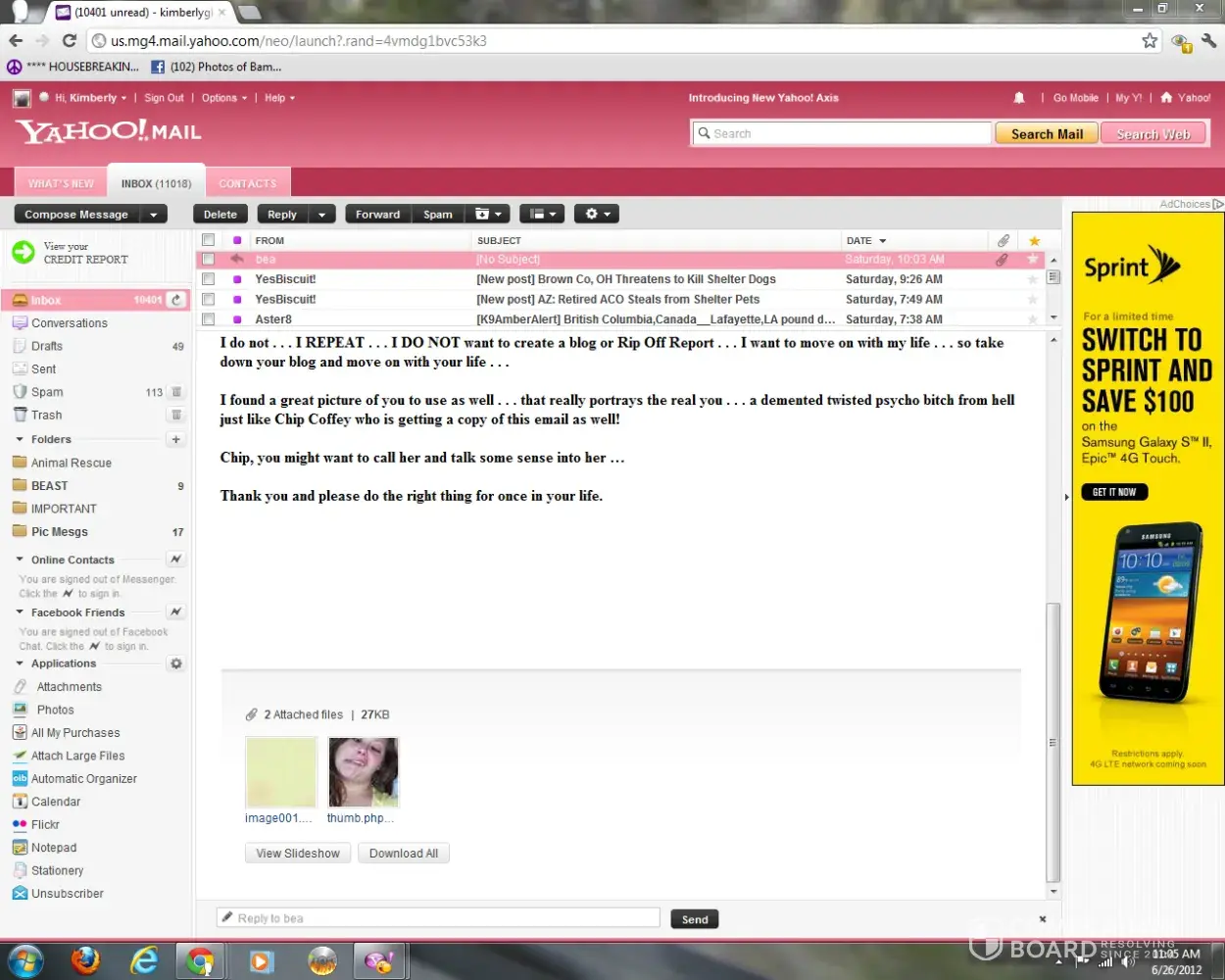Go back in the browser
This screenshot has height=980, width=1225.
click(16, 40)
